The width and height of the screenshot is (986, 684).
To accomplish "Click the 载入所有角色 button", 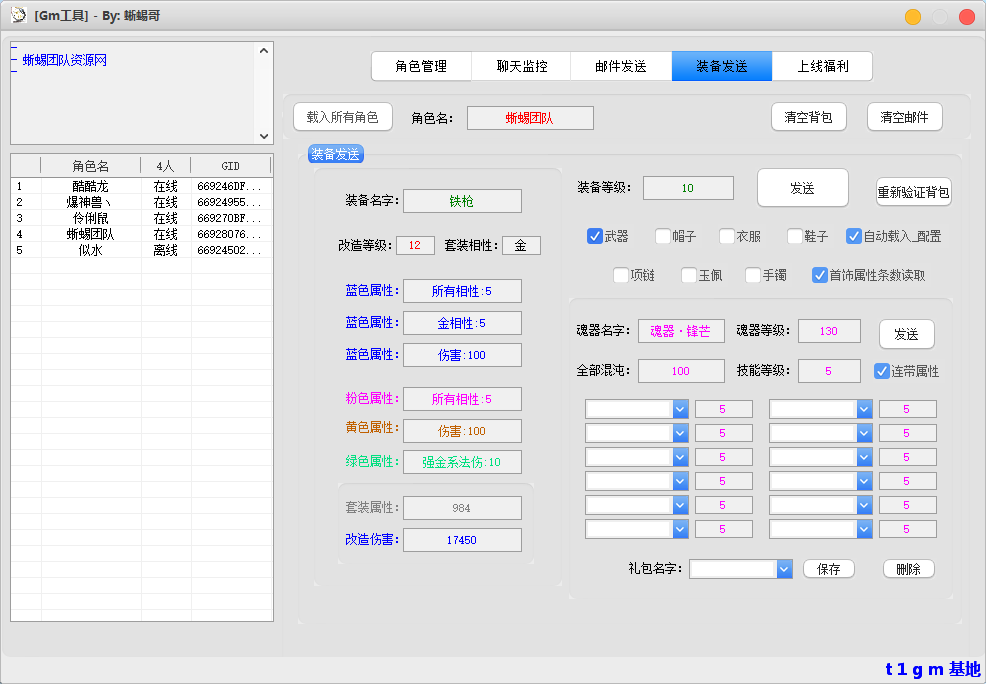I will point(343,117).
